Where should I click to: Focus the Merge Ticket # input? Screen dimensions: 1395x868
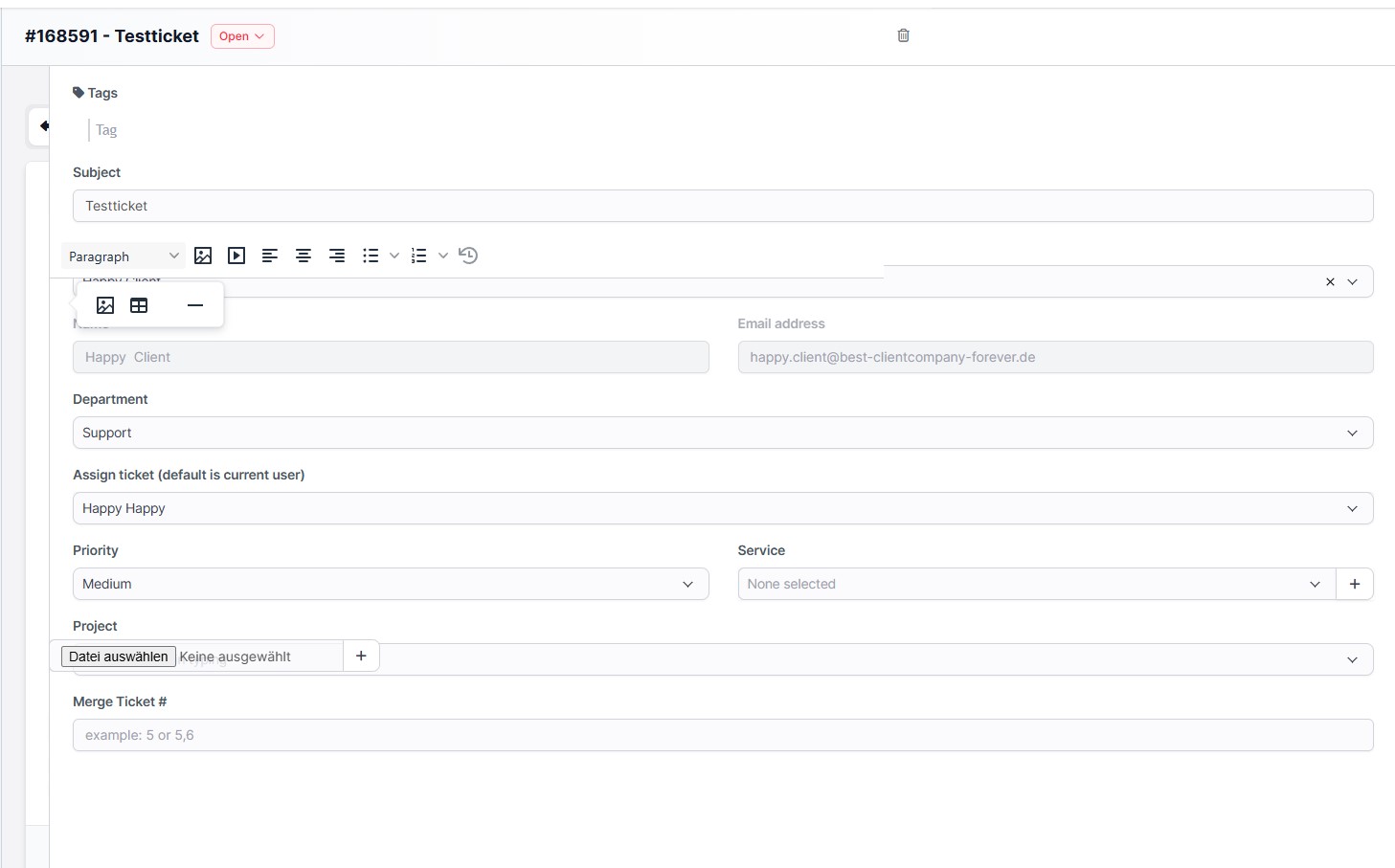click(x=723, y=735)
